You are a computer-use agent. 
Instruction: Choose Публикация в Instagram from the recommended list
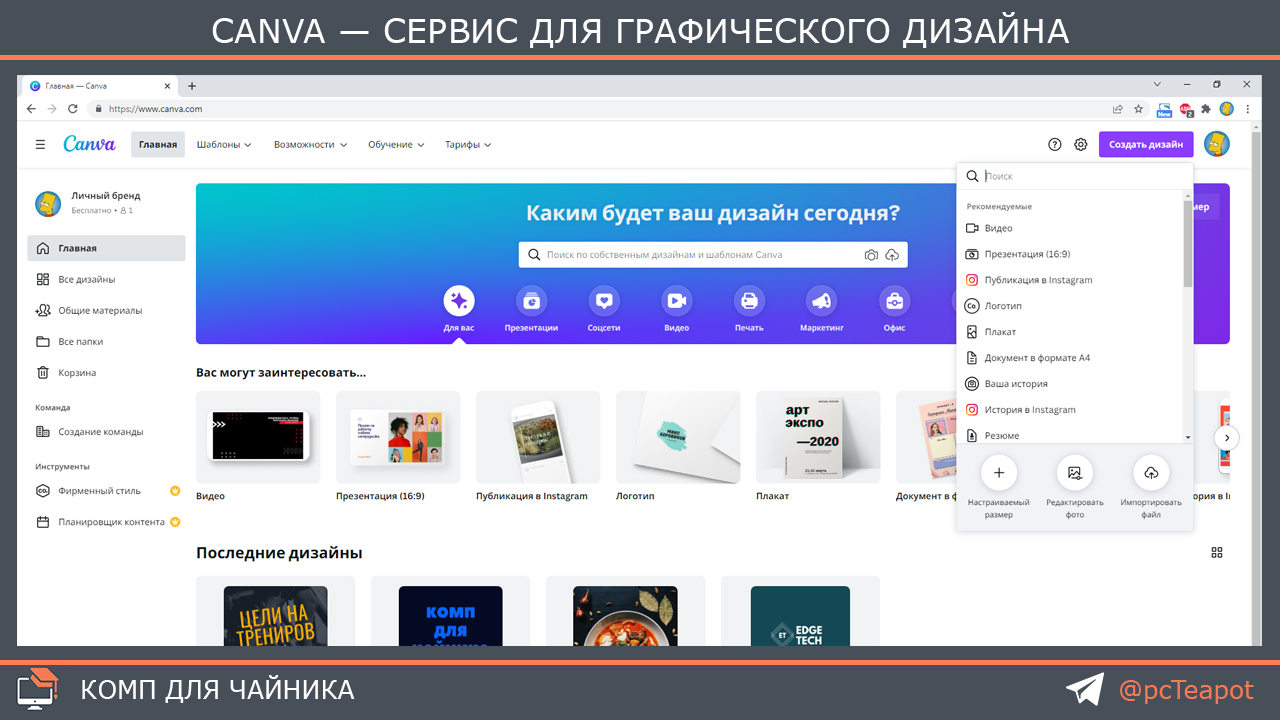coord(1070,280)
